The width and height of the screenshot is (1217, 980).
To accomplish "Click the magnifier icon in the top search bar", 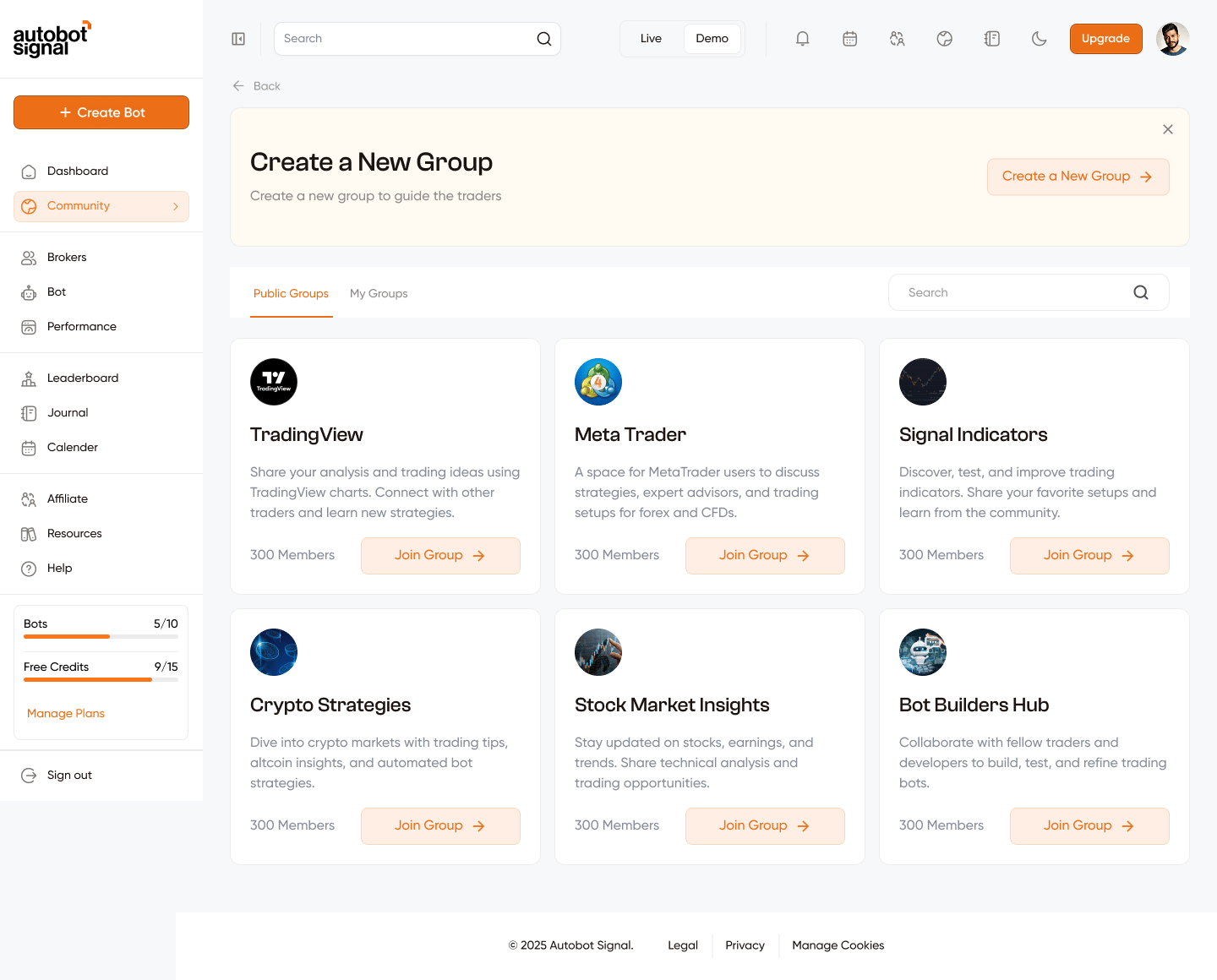I will coord(544,39).
